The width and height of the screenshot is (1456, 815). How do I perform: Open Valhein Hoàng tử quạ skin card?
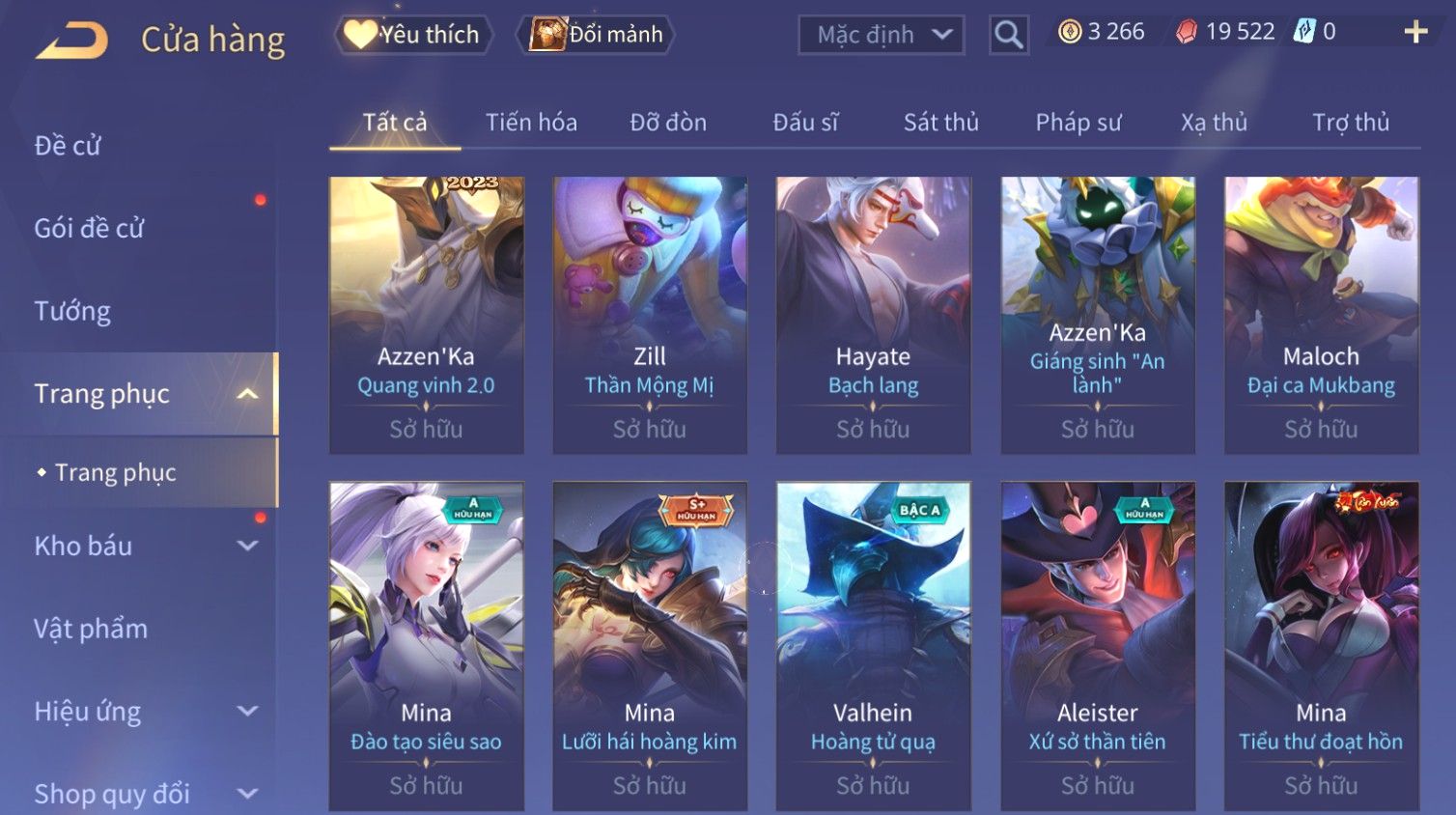tap(873, 646)
